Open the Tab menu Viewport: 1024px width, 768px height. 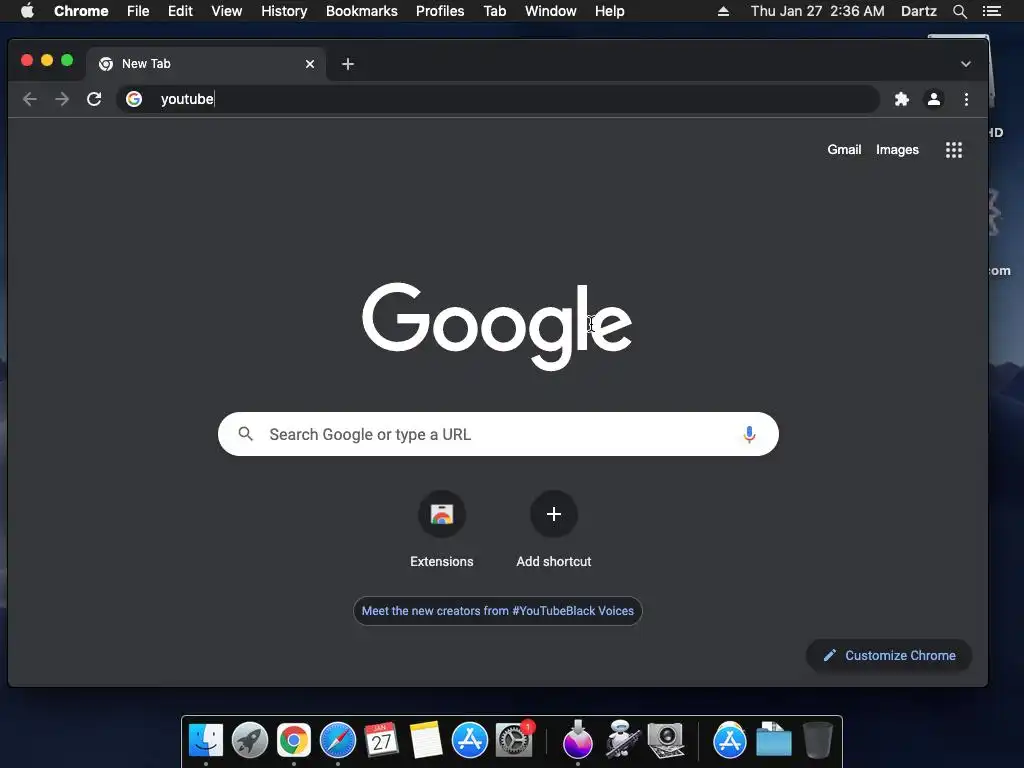[494, 11]
